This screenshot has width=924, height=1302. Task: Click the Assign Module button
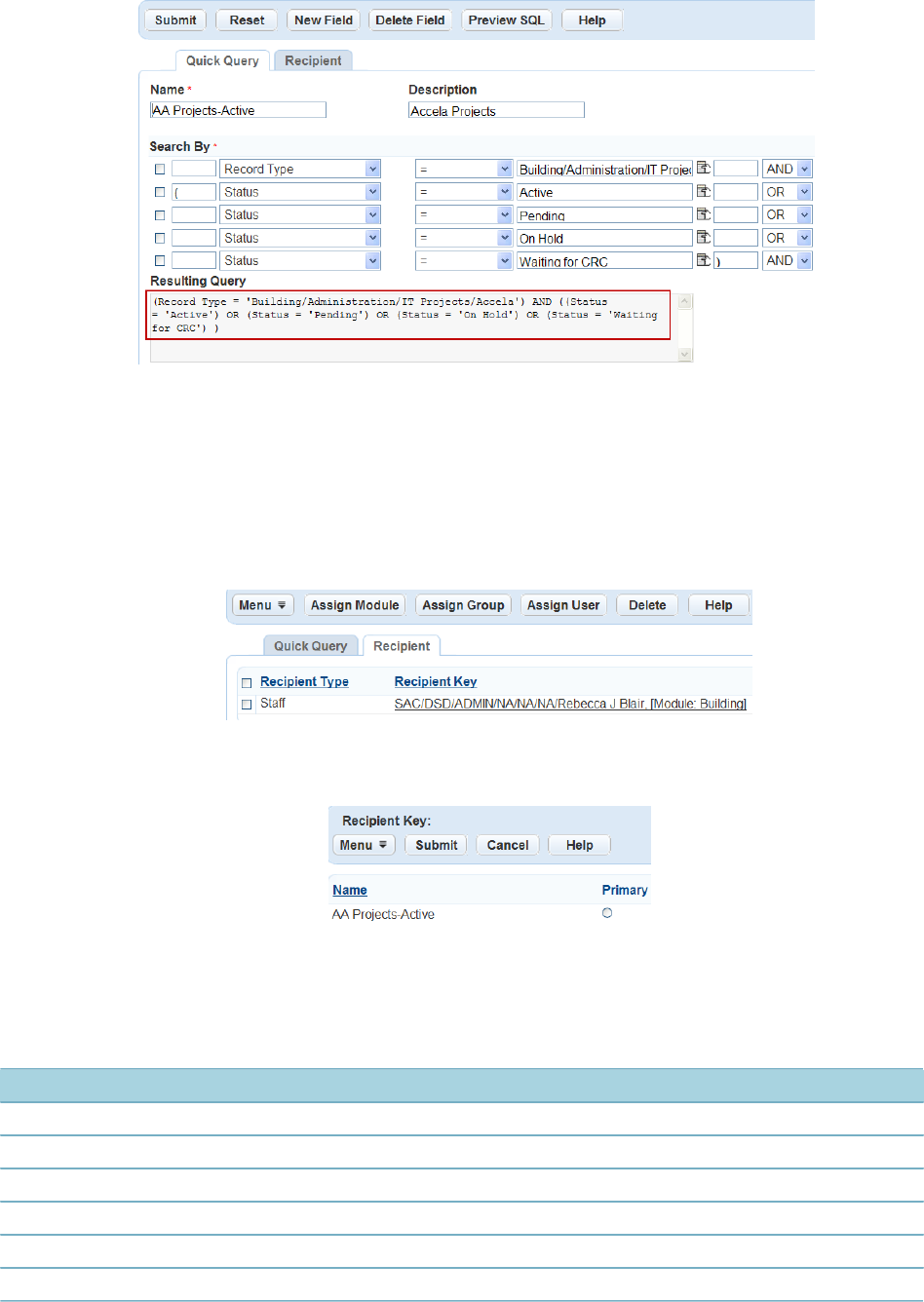pos(355,605)
